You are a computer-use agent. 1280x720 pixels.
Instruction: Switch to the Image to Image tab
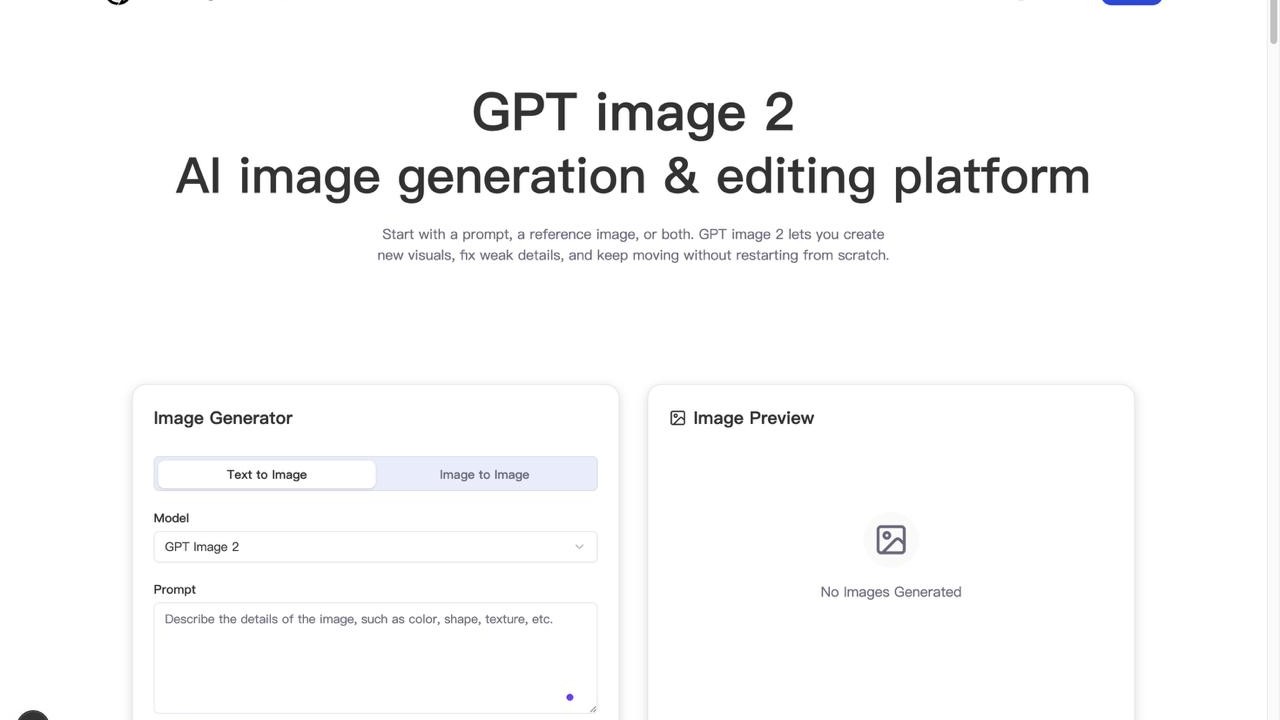point(484,474)
